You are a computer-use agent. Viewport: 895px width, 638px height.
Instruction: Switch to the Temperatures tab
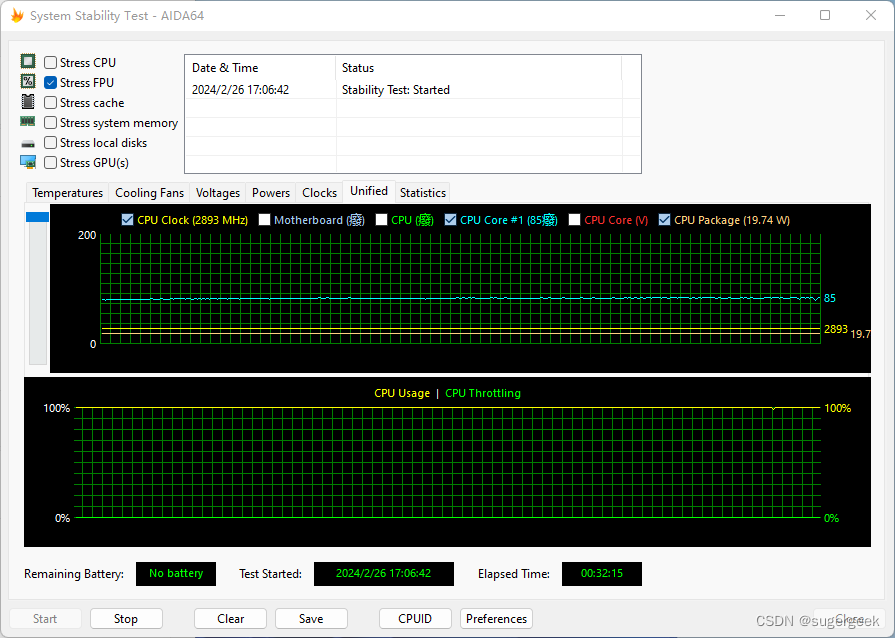point(67,193)
